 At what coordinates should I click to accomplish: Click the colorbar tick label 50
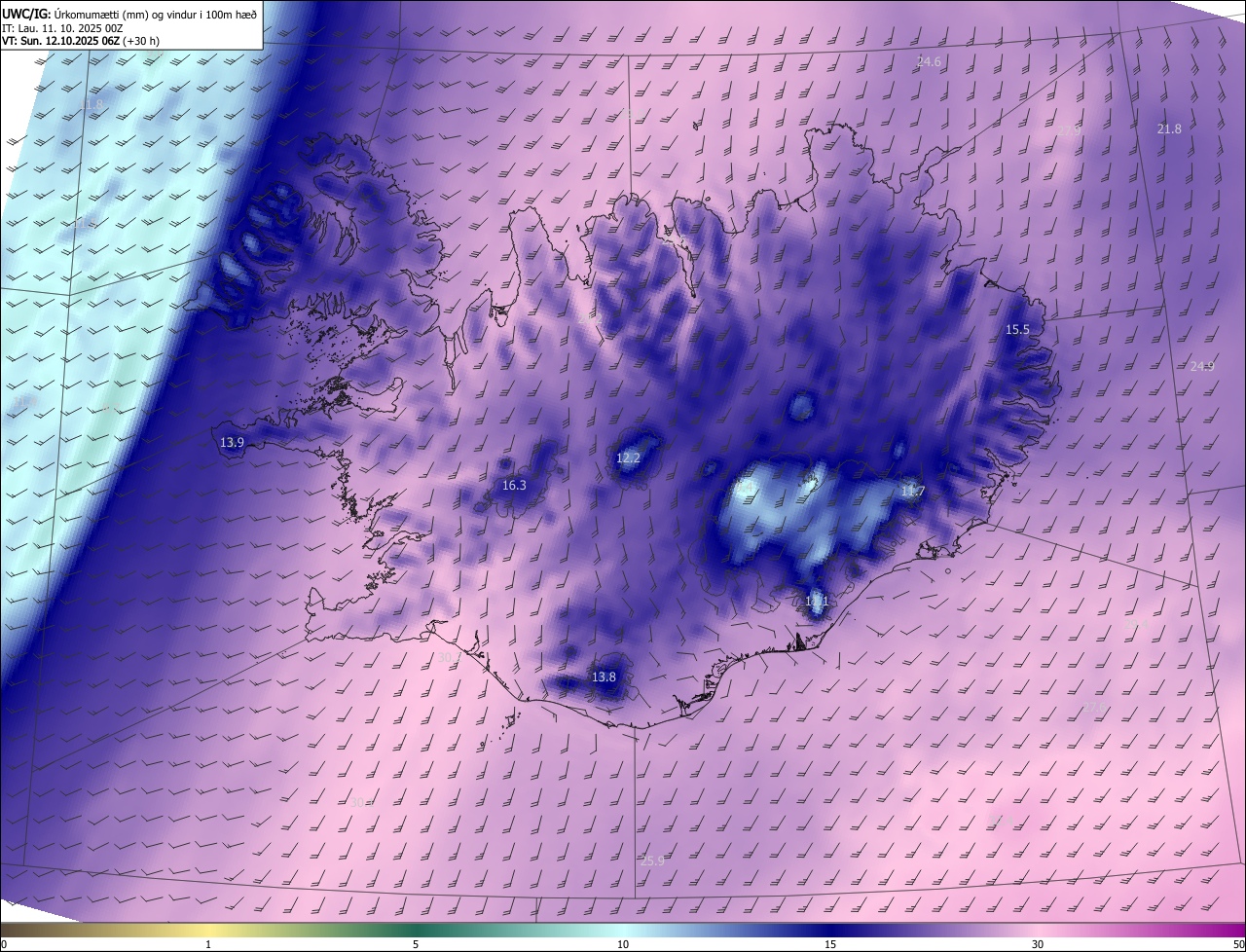point(1238,944)
